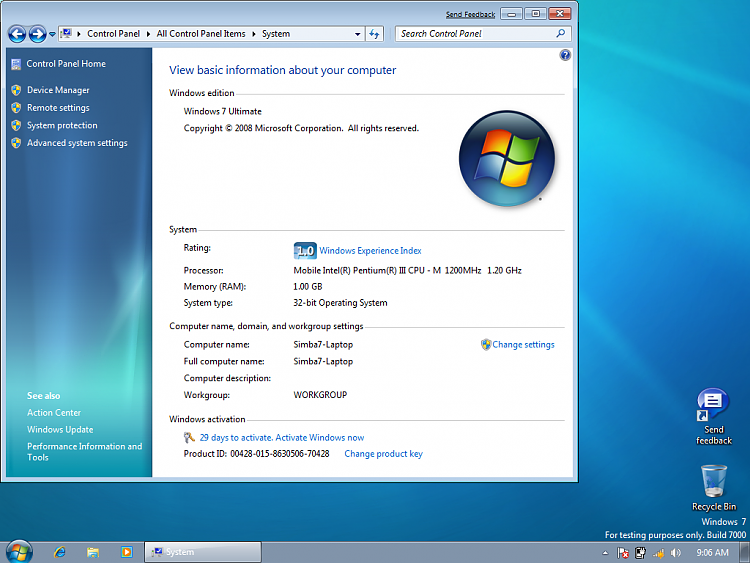Image resolution: width=750 pixels, height=563 pixels.
Task: Click the shield icon beside System protection
Action: coord(16,125)
